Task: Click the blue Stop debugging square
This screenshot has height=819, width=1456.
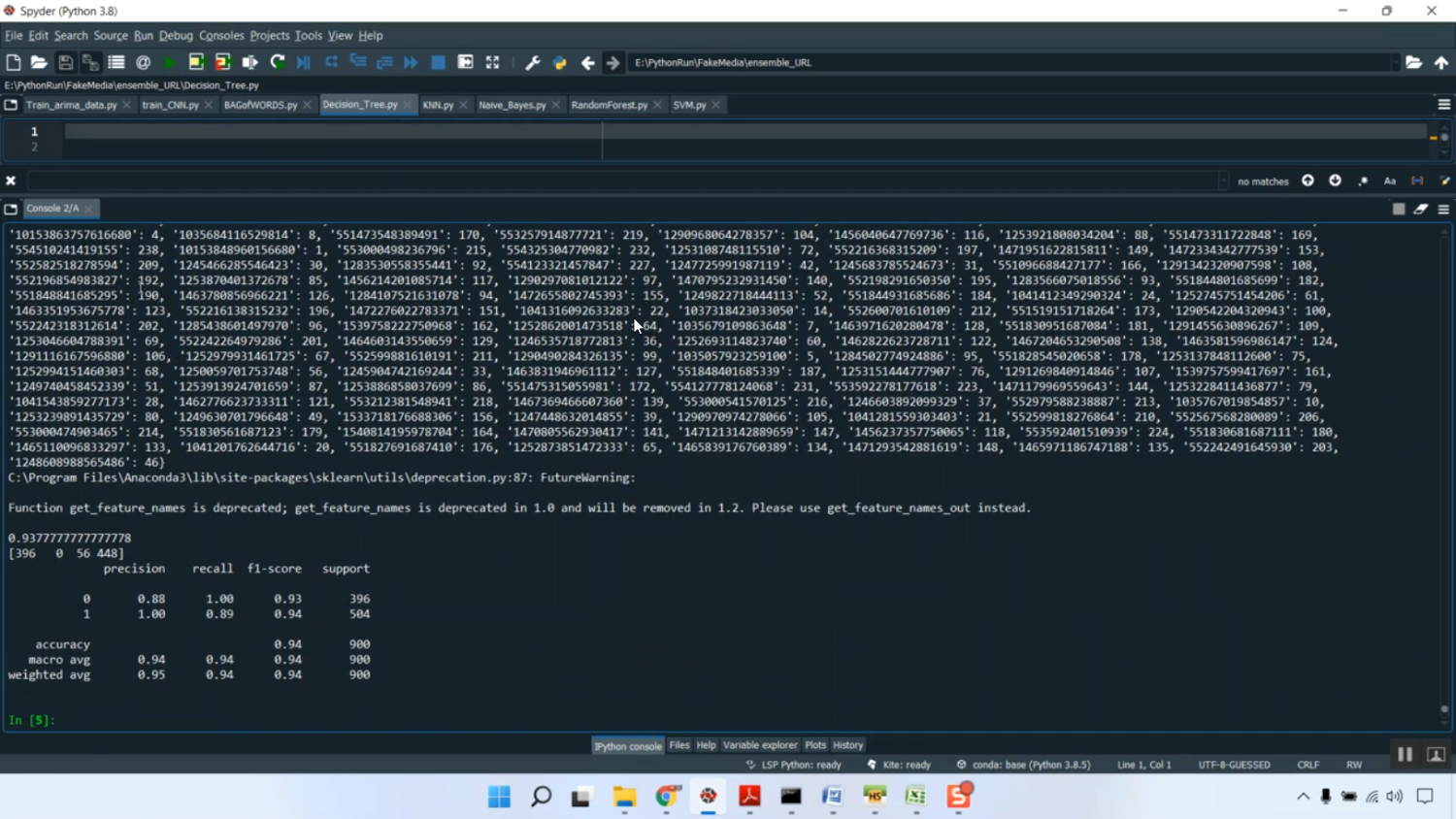Action: 438,62
